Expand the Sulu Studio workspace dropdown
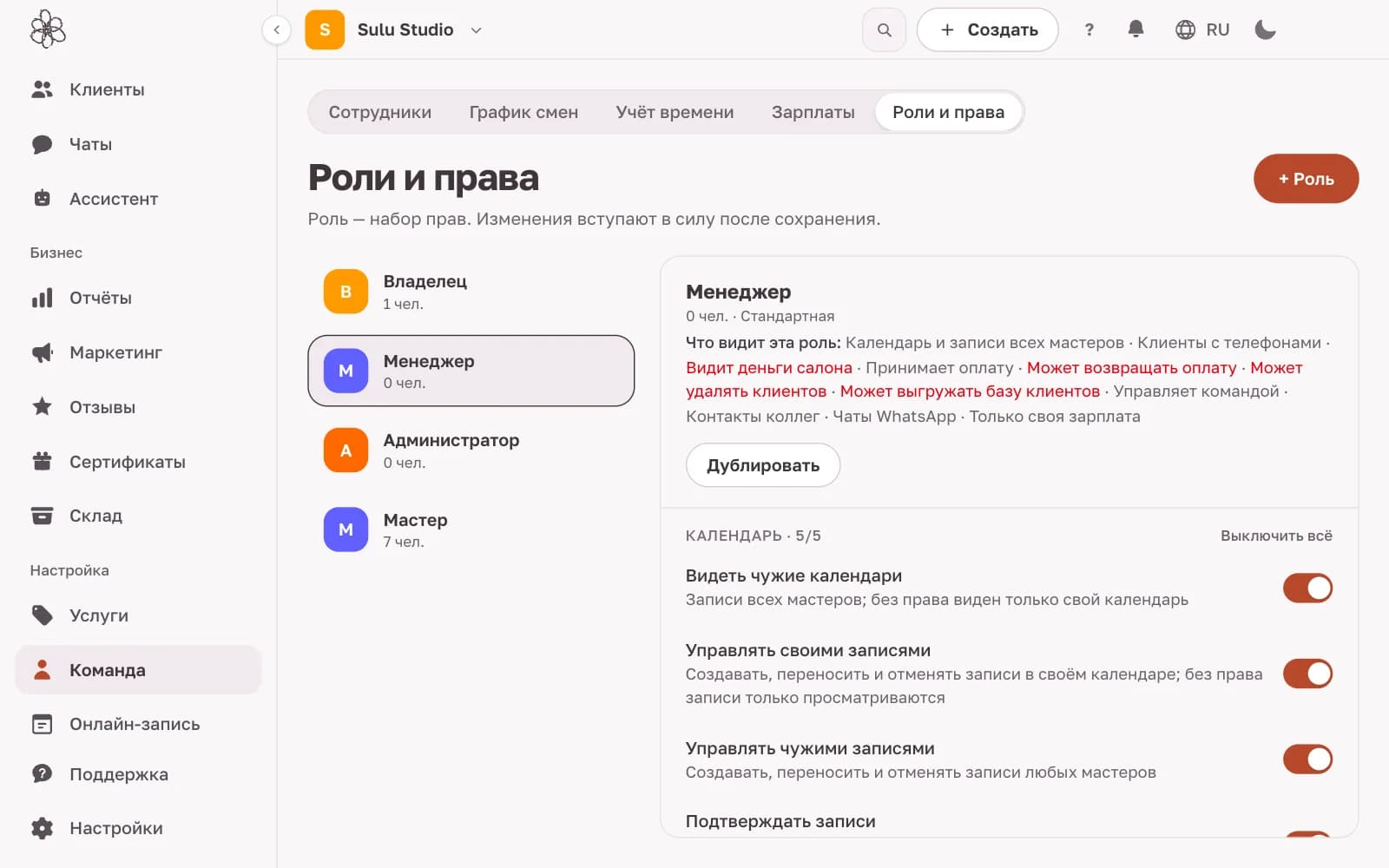 coord(476,30)
